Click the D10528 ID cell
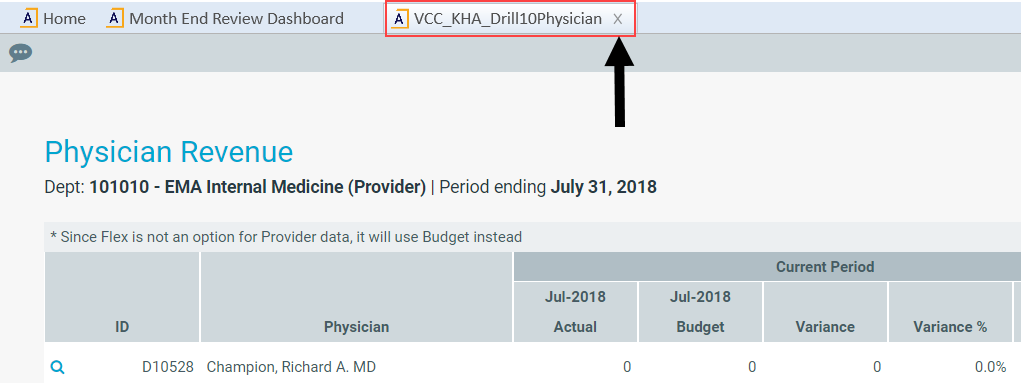 click(168, 367)
